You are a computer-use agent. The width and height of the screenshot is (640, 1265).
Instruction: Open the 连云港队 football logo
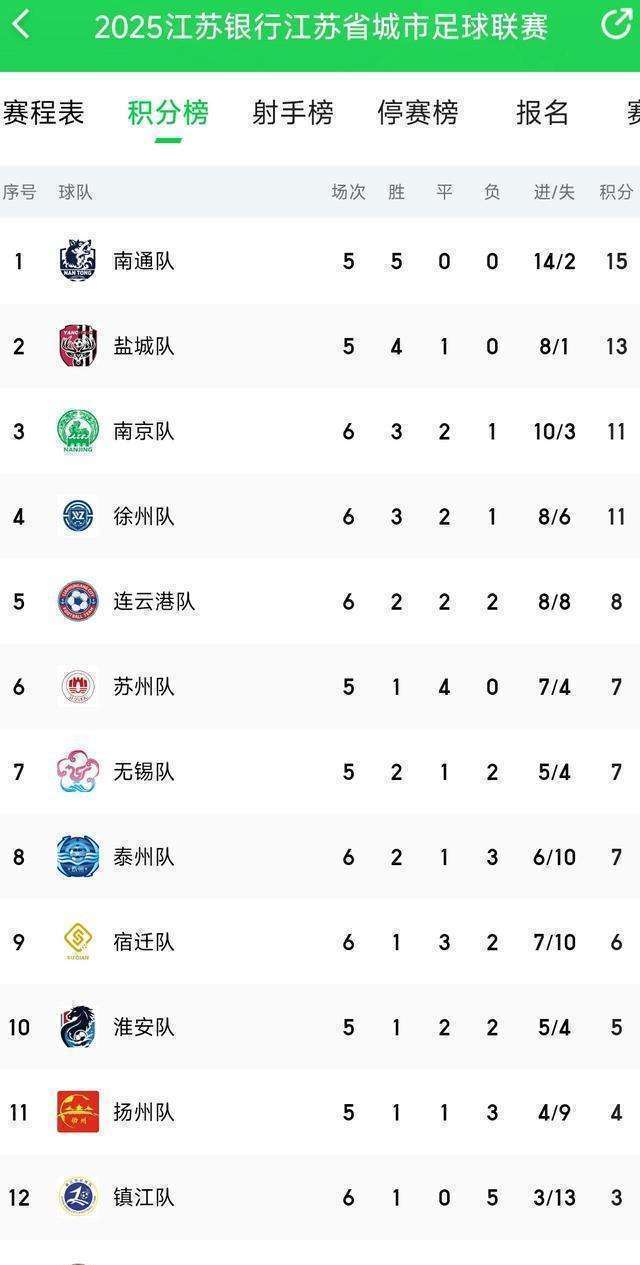pos(78,601)
